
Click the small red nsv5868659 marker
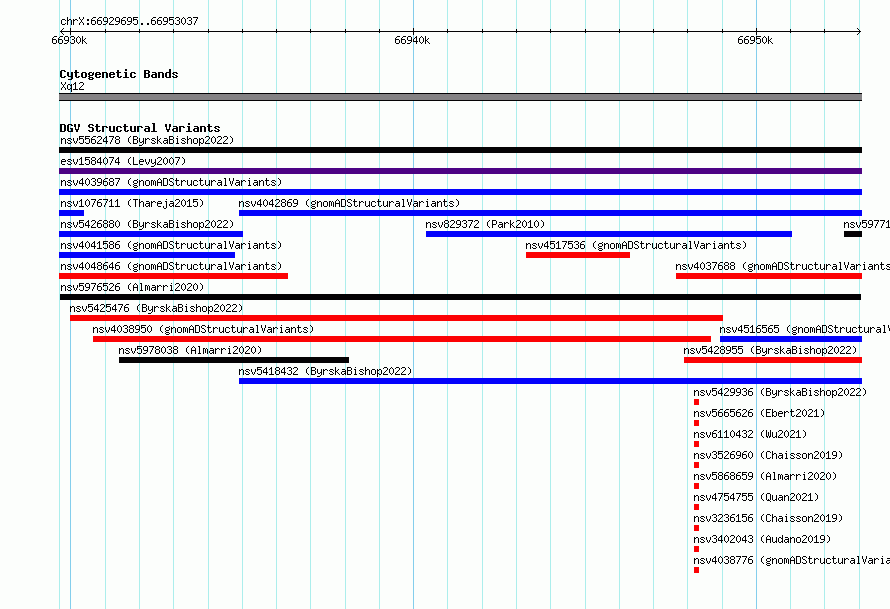point(696,486)
